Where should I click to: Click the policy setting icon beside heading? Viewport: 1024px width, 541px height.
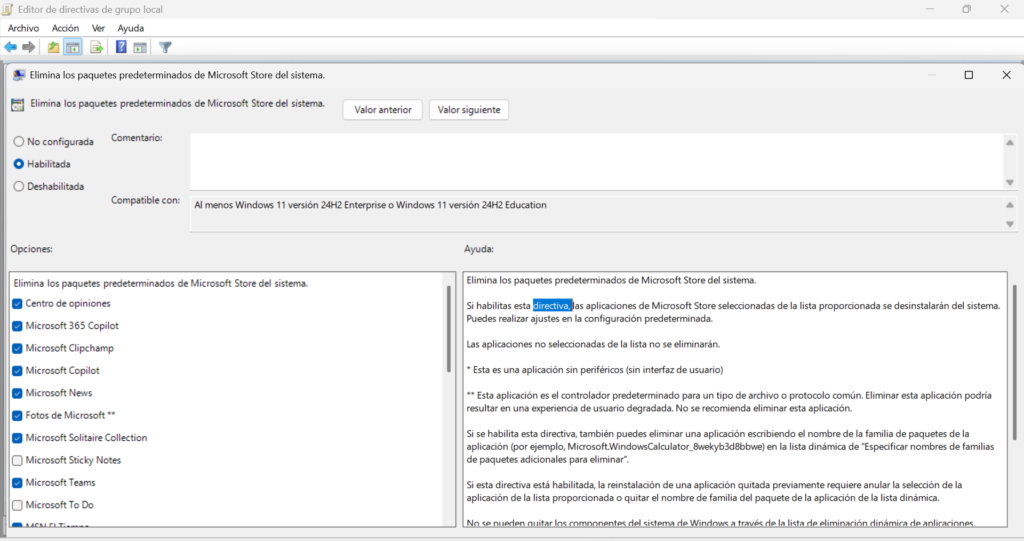click(18, 105)
